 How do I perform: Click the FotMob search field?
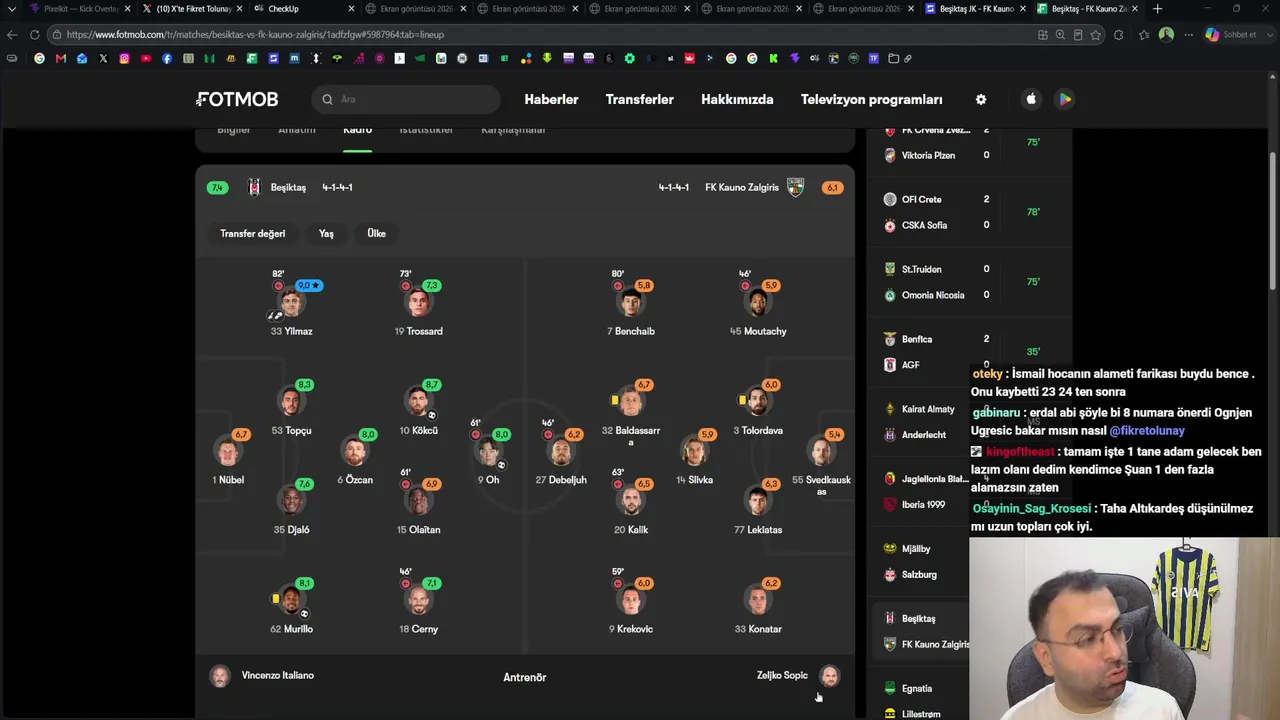coord(405,99)
